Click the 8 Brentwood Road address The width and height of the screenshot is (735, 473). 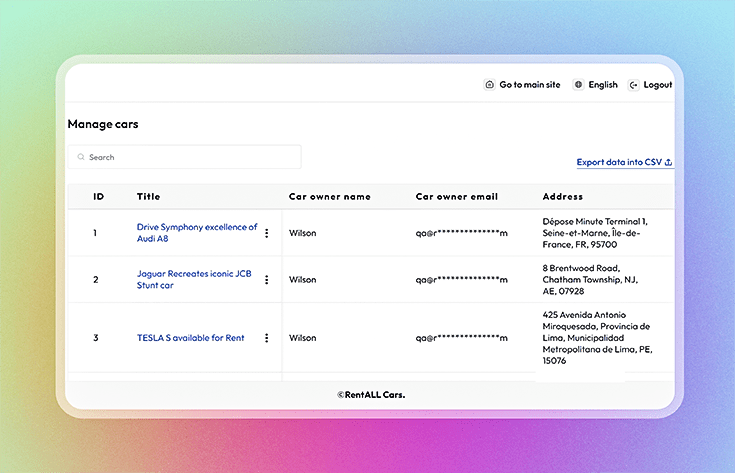(590, 279)
